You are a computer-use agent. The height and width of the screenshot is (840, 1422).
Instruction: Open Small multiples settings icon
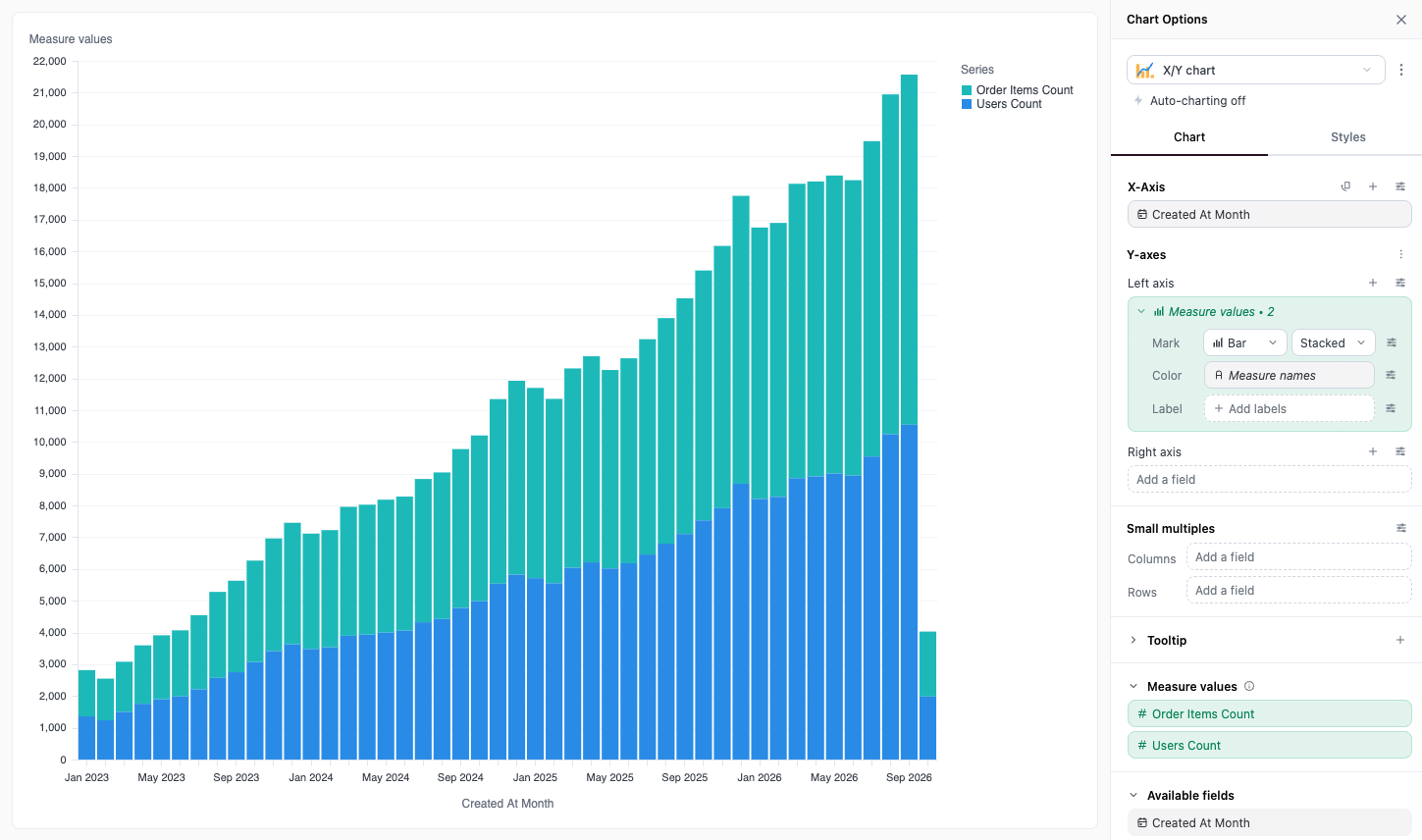(x=1400, y=528)
